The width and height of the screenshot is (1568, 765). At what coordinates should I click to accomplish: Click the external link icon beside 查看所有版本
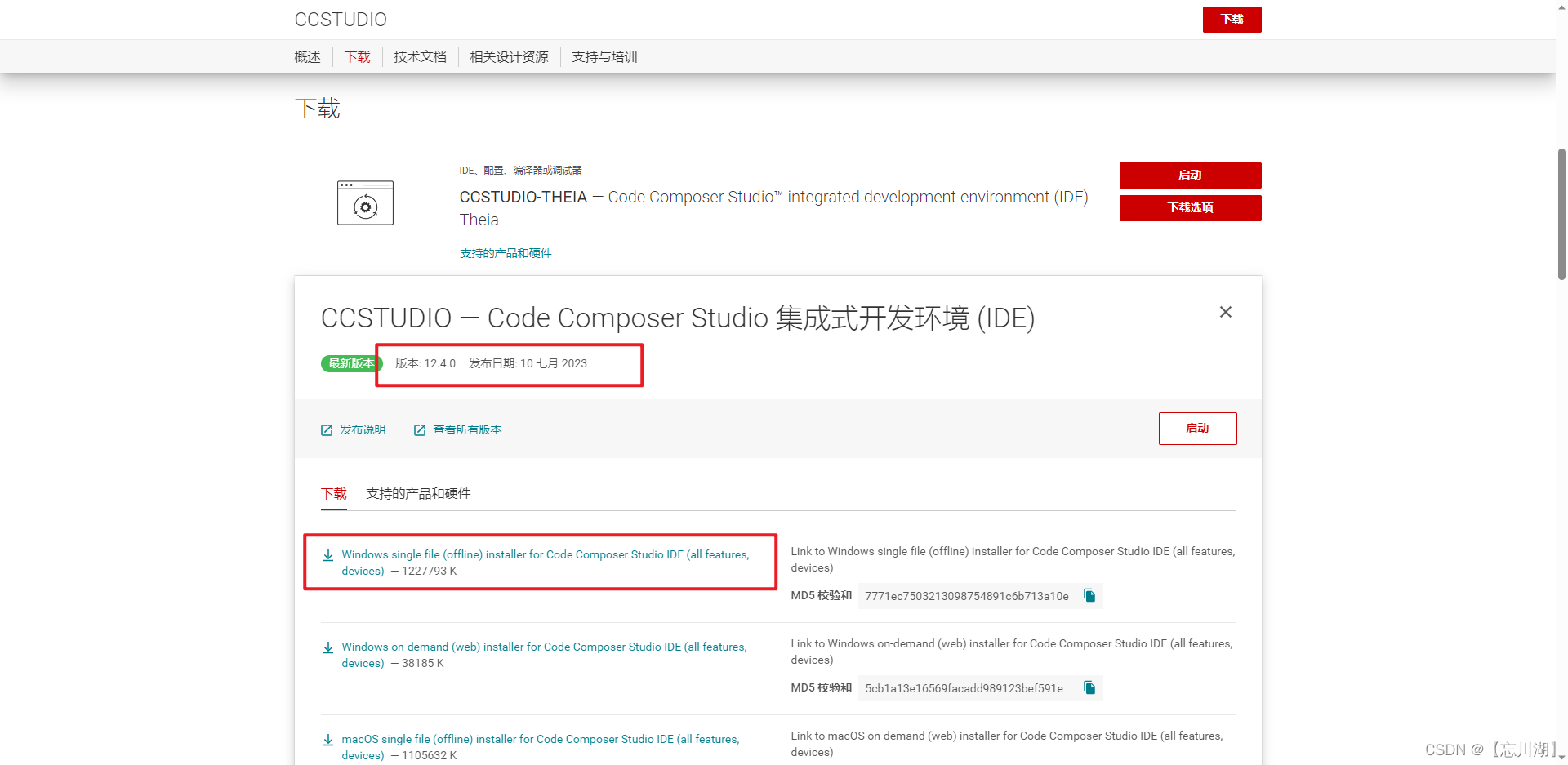[420, 429]
